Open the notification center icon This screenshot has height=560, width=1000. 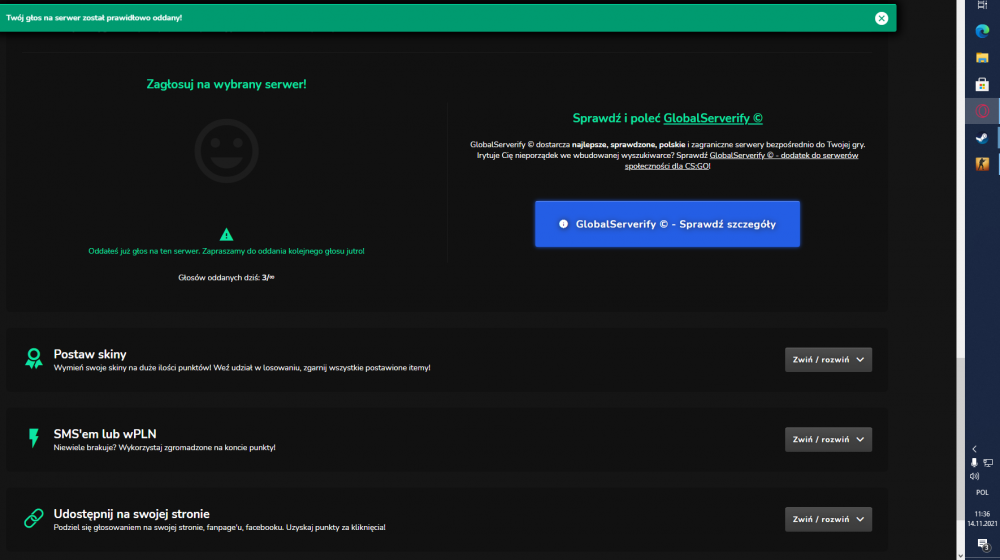(983, 544)
